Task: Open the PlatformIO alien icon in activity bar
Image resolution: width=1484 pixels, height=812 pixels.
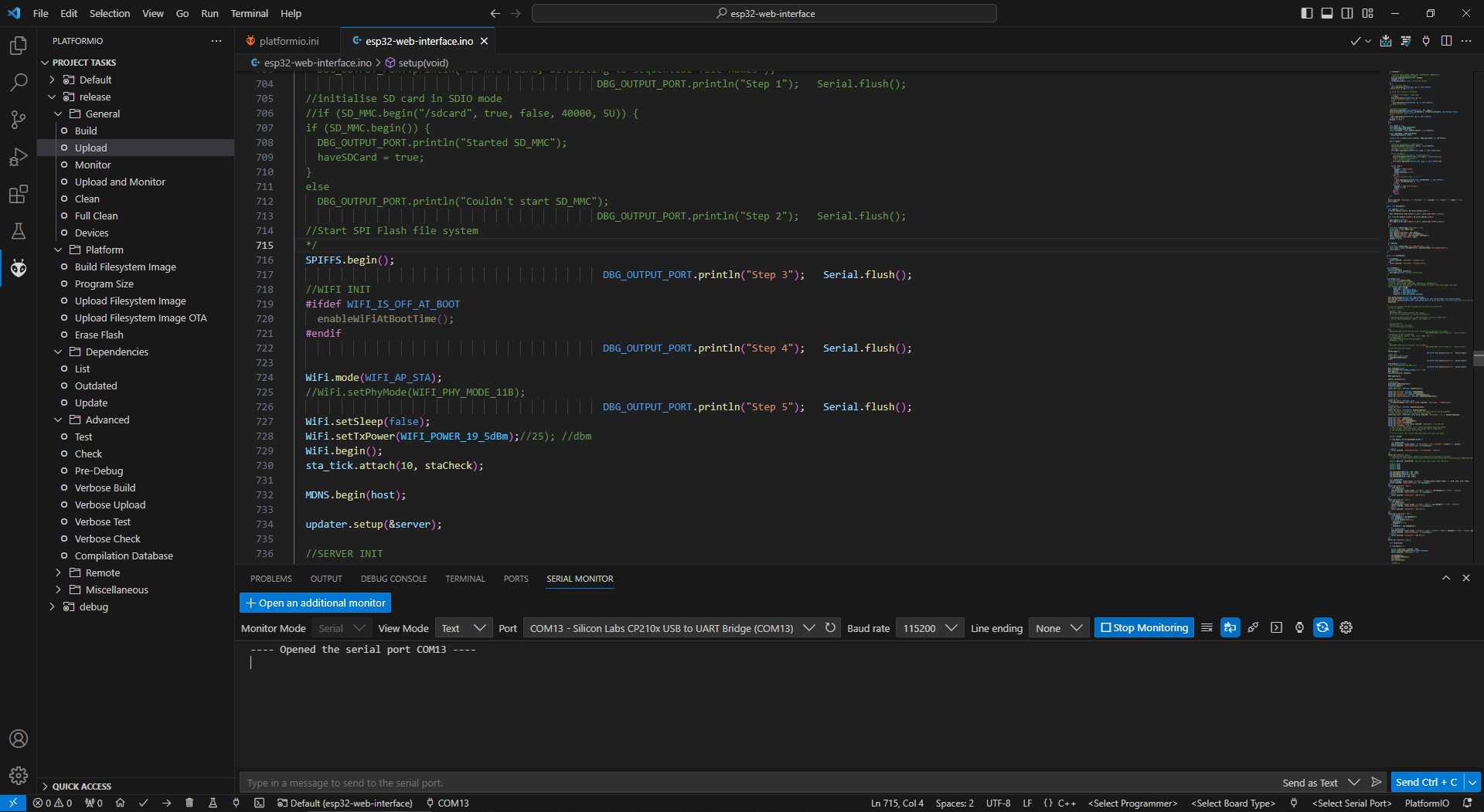Action: tap(19, 268)
